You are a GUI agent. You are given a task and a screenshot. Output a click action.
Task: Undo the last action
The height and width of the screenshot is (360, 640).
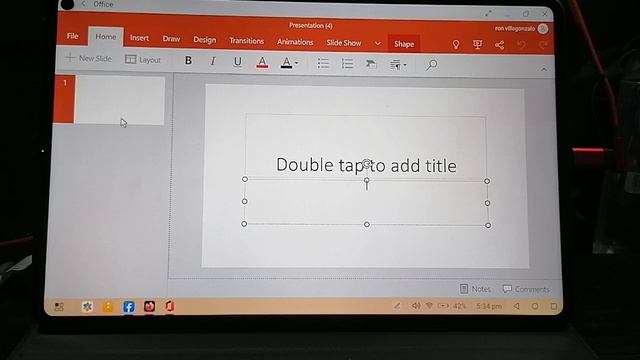tap(521, 44)
